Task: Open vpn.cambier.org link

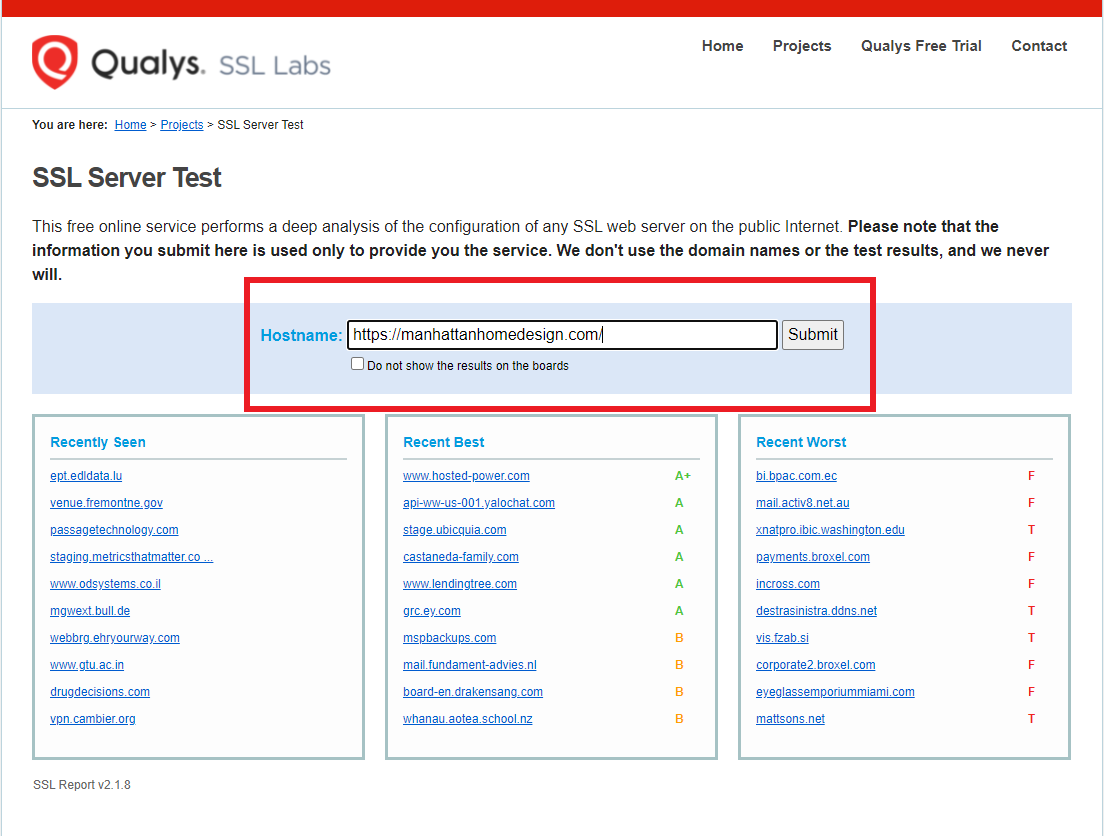Action: [93, 719]
